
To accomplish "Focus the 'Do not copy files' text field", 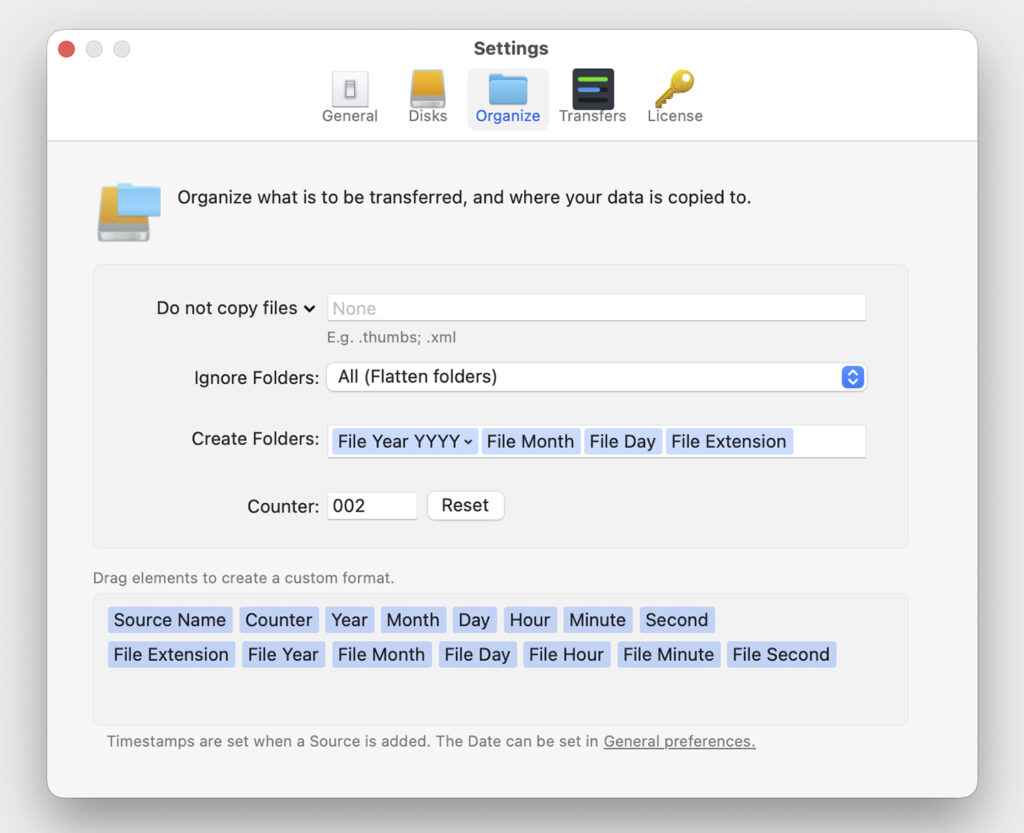I will 596,308.
